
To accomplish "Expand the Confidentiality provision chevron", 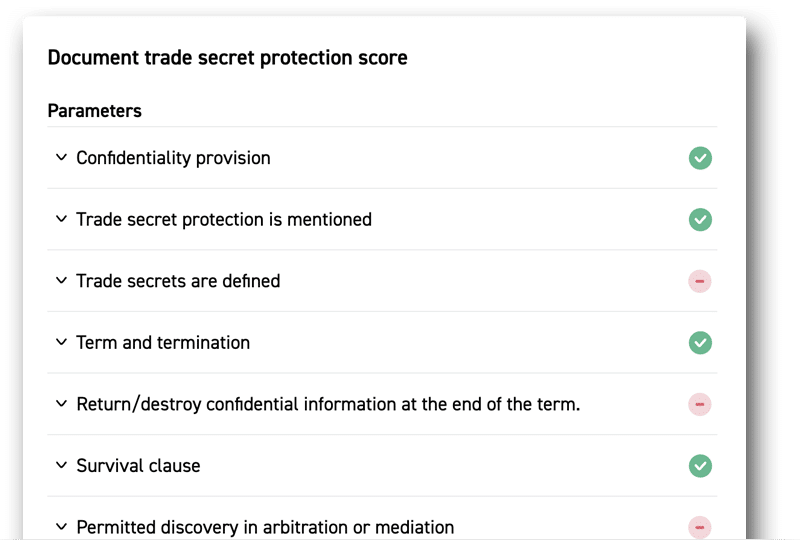I will click(61, 157).
